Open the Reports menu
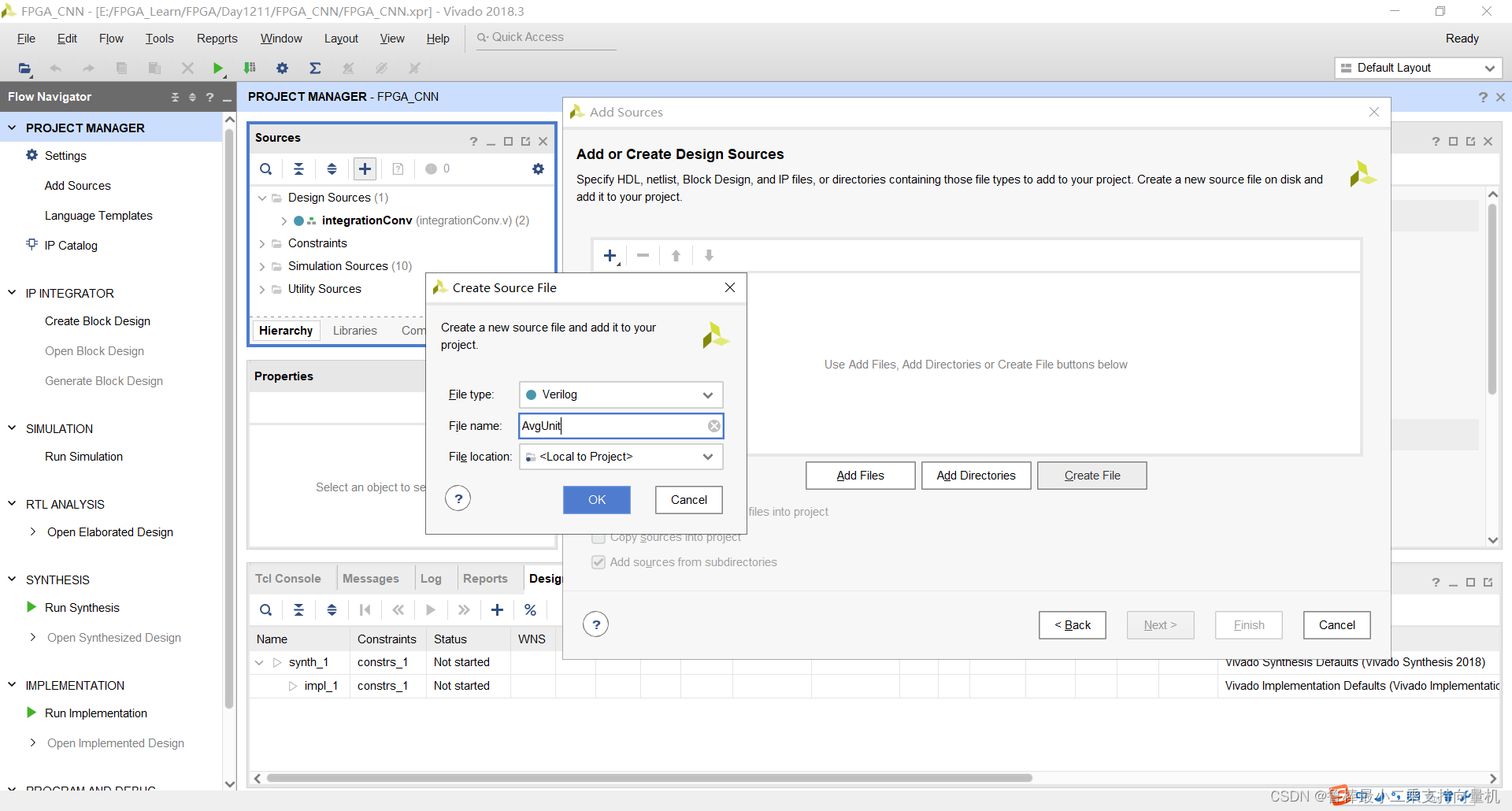Image resolution: width=1512 pixels, height=811 pixels. pos(217,39)
